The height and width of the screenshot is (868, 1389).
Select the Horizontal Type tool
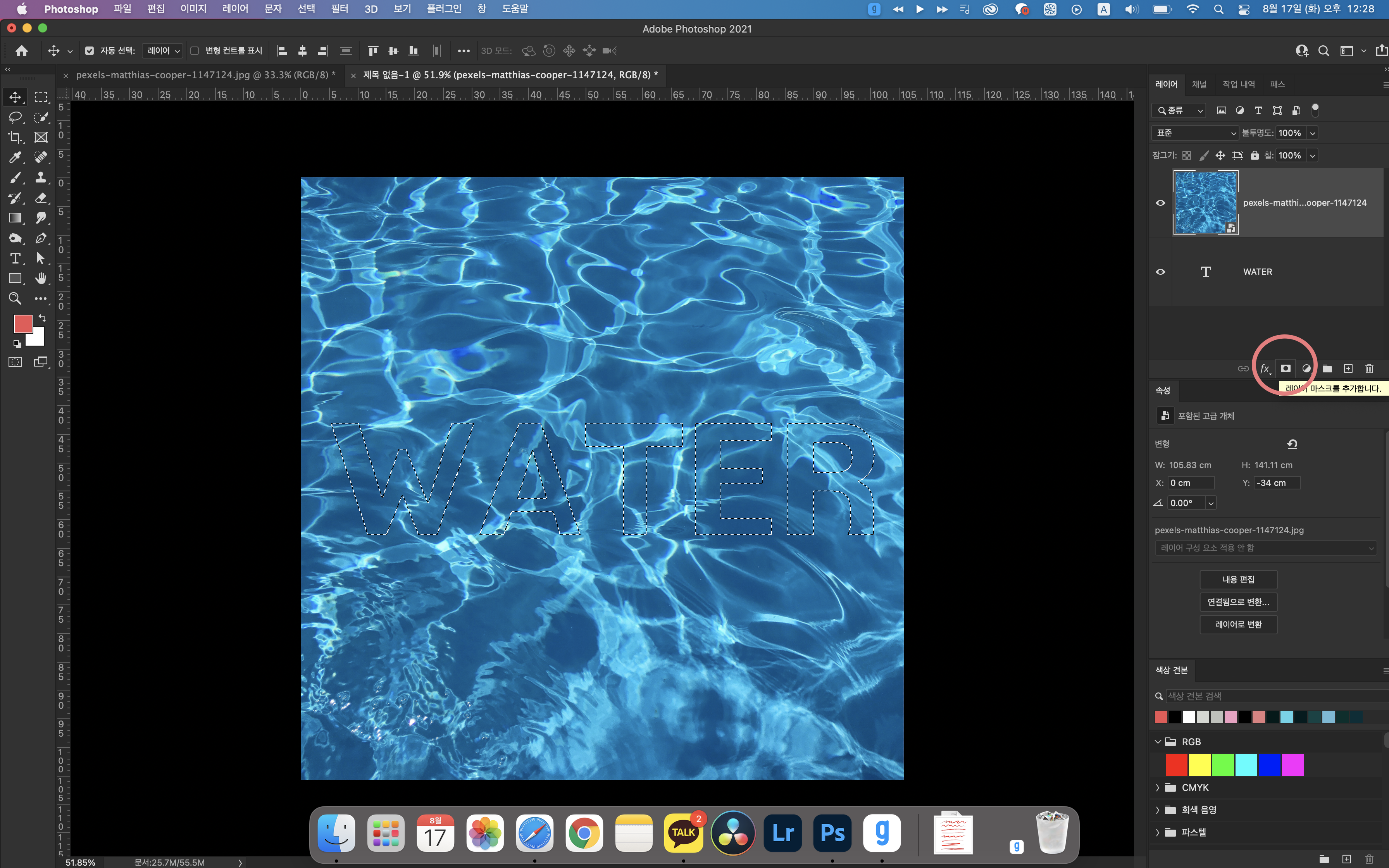[16, 258]
